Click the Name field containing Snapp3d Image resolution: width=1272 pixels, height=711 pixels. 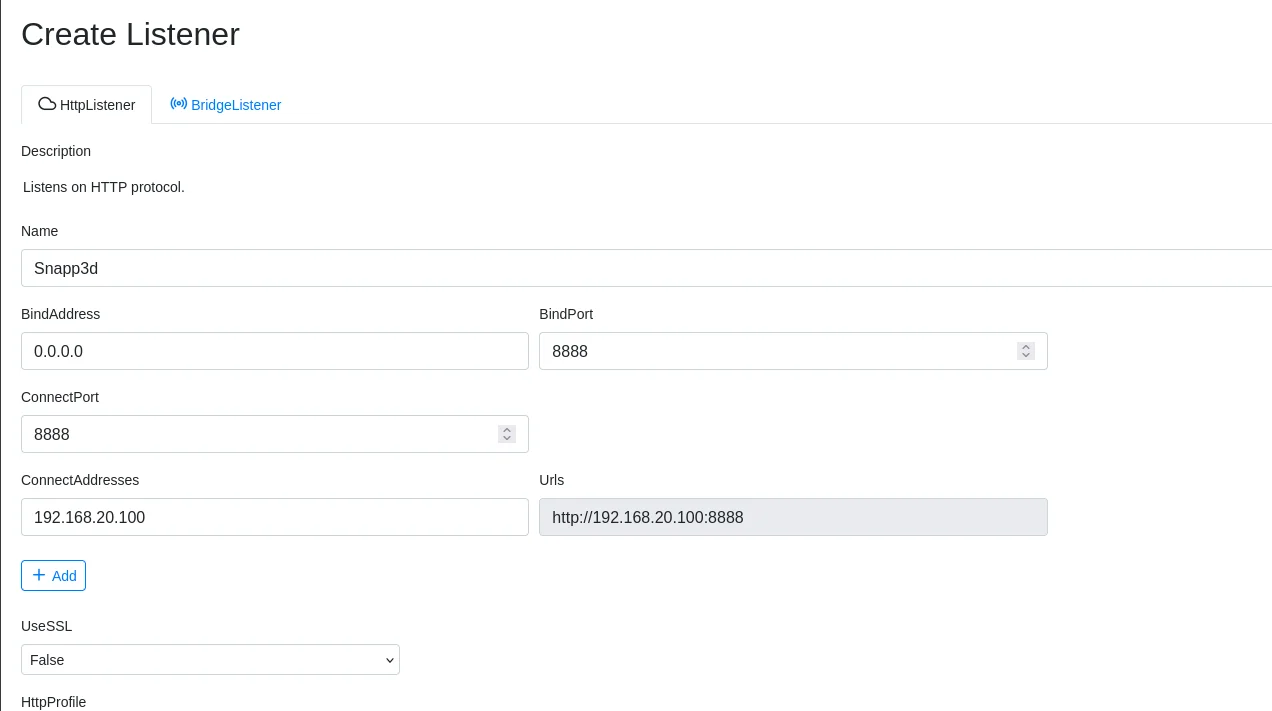click(x=640, y=268)
